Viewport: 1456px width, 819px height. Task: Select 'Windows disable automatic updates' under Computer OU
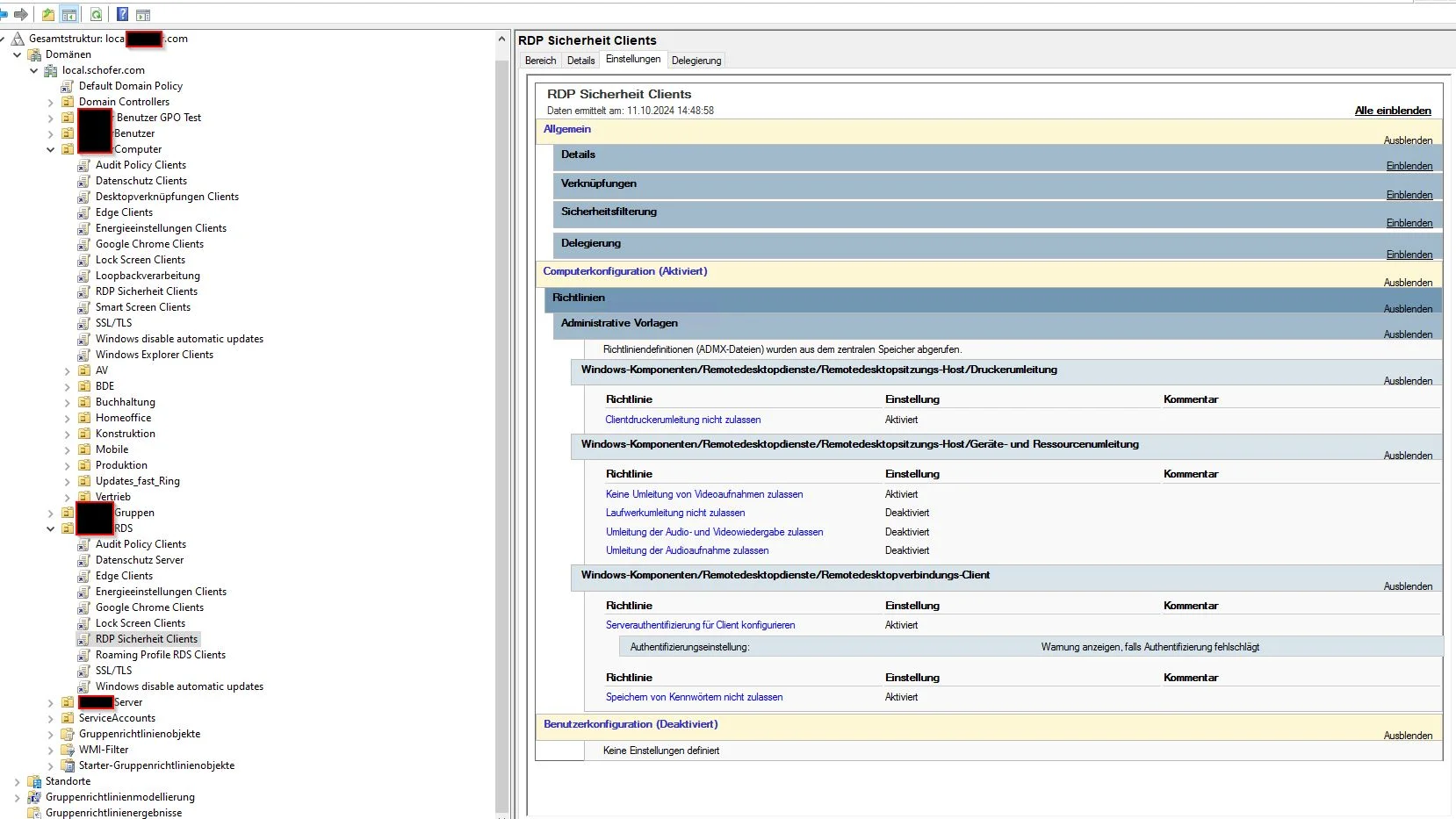(x=179, y=339)
